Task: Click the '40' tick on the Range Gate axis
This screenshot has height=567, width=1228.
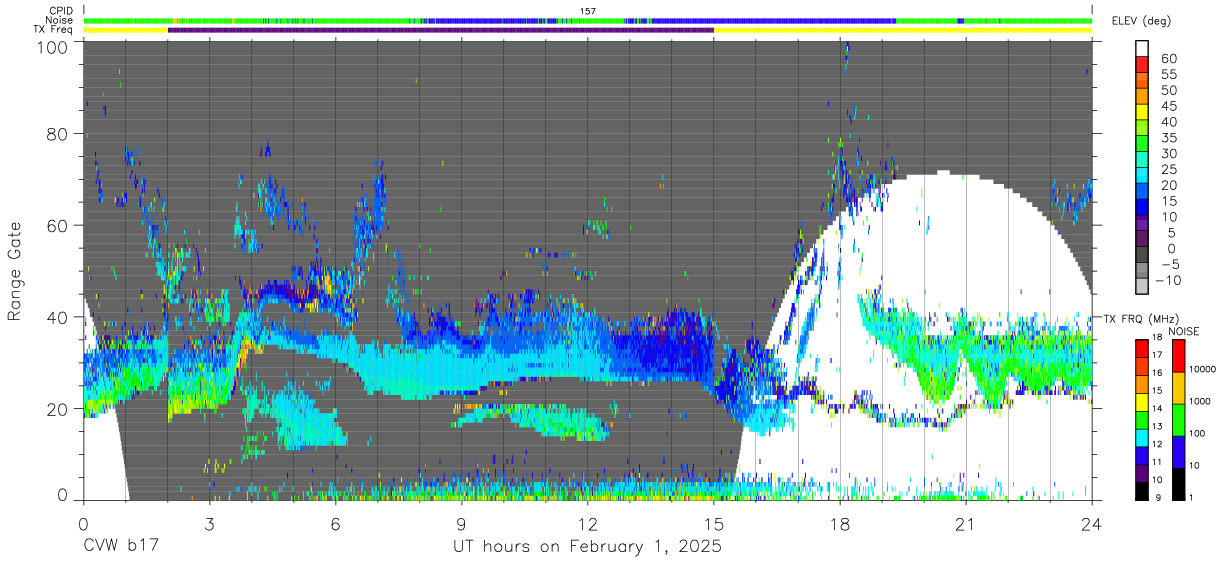Action: (x=57, y=318)
